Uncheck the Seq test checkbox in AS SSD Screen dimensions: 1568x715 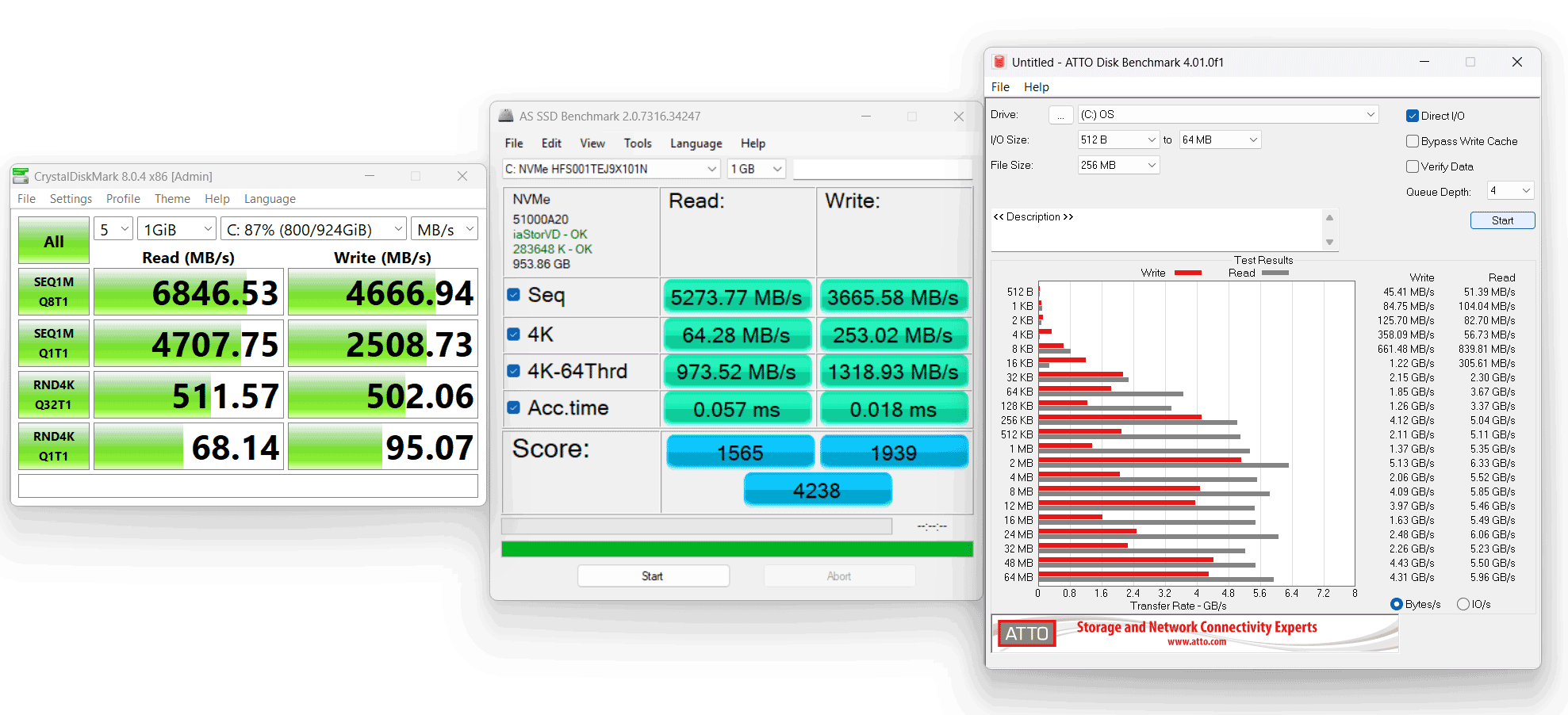pyautogui.click(x=513, y=295)
